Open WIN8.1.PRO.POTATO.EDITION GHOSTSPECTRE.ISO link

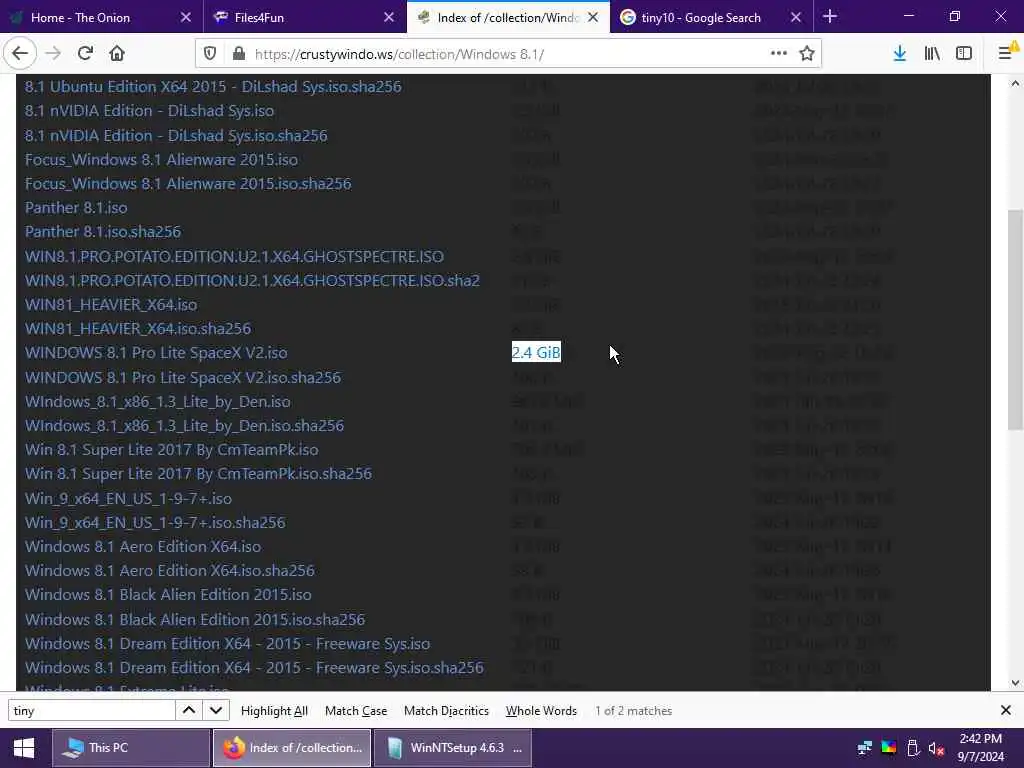pyautogui.click(x=234, y=256)
